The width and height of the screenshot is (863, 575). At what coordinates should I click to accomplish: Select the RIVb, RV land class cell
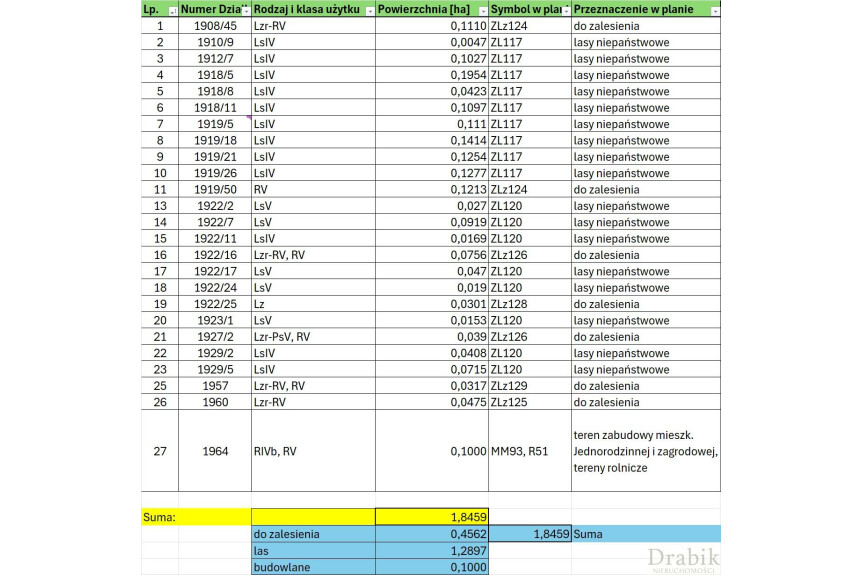click(313, 451)
